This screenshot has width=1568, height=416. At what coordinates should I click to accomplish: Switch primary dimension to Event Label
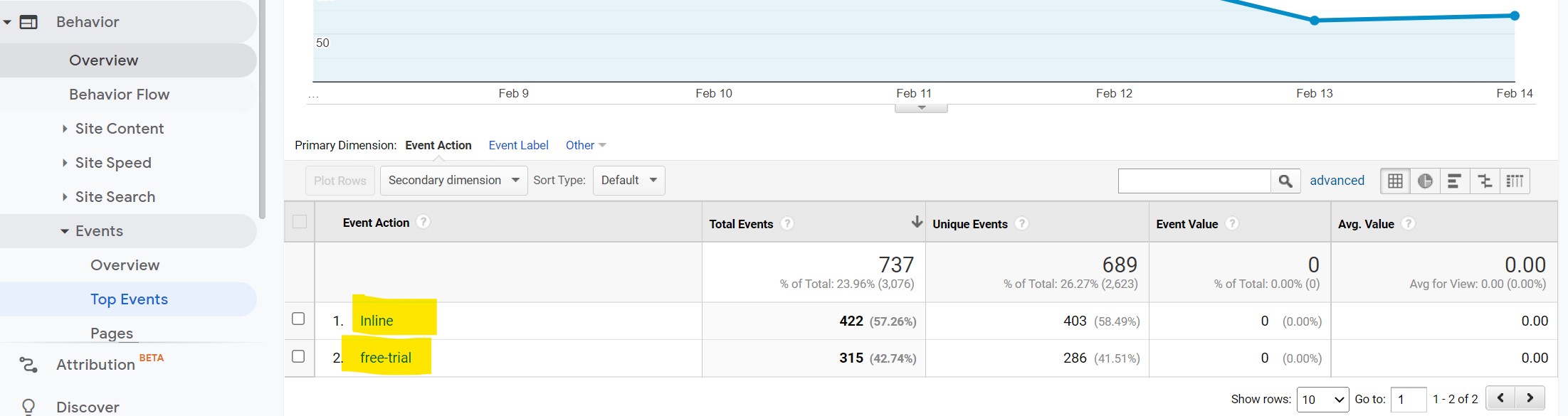coord(518,145)
